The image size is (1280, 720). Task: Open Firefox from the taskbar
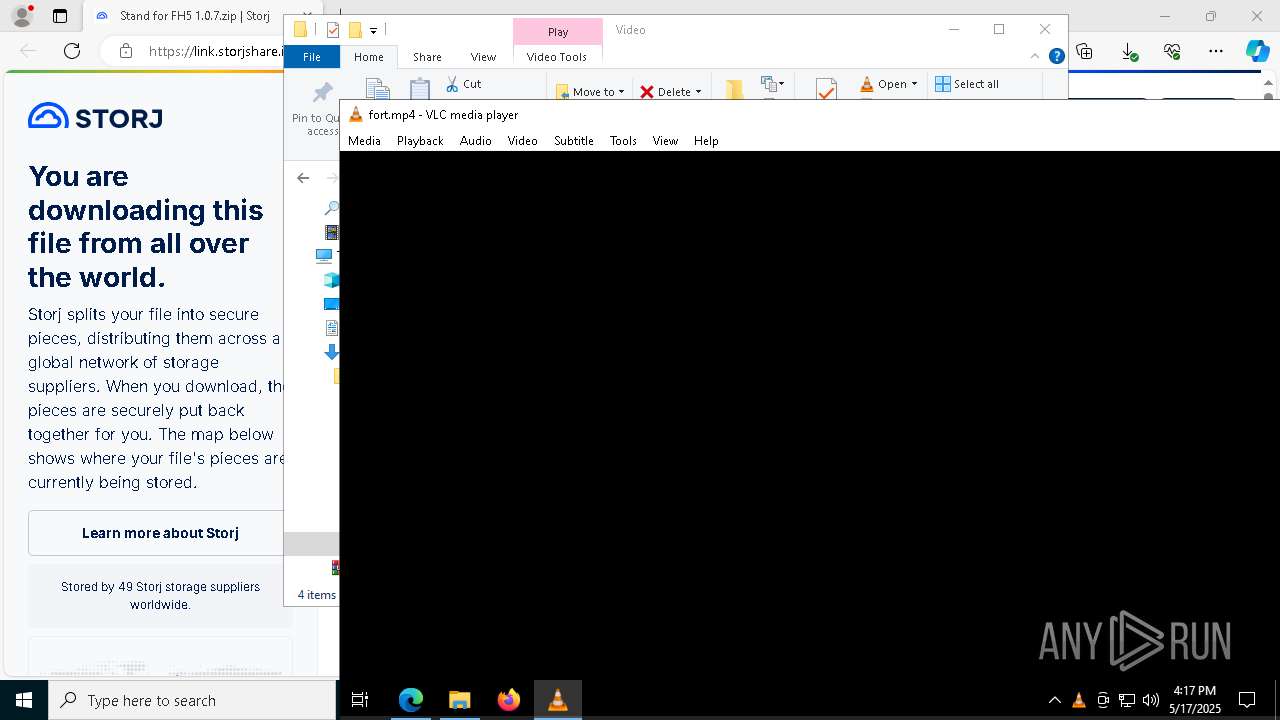click(x=509, y=700)
